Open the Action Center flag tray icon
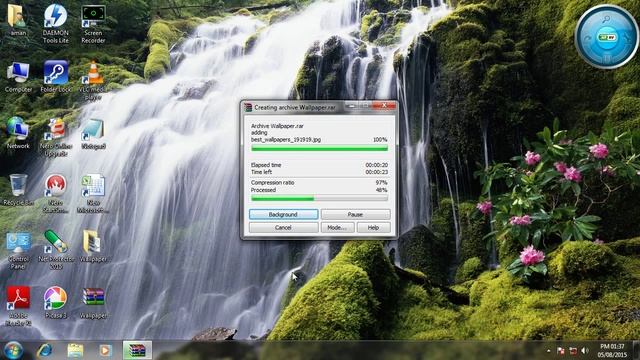 (x=561, y=351)
